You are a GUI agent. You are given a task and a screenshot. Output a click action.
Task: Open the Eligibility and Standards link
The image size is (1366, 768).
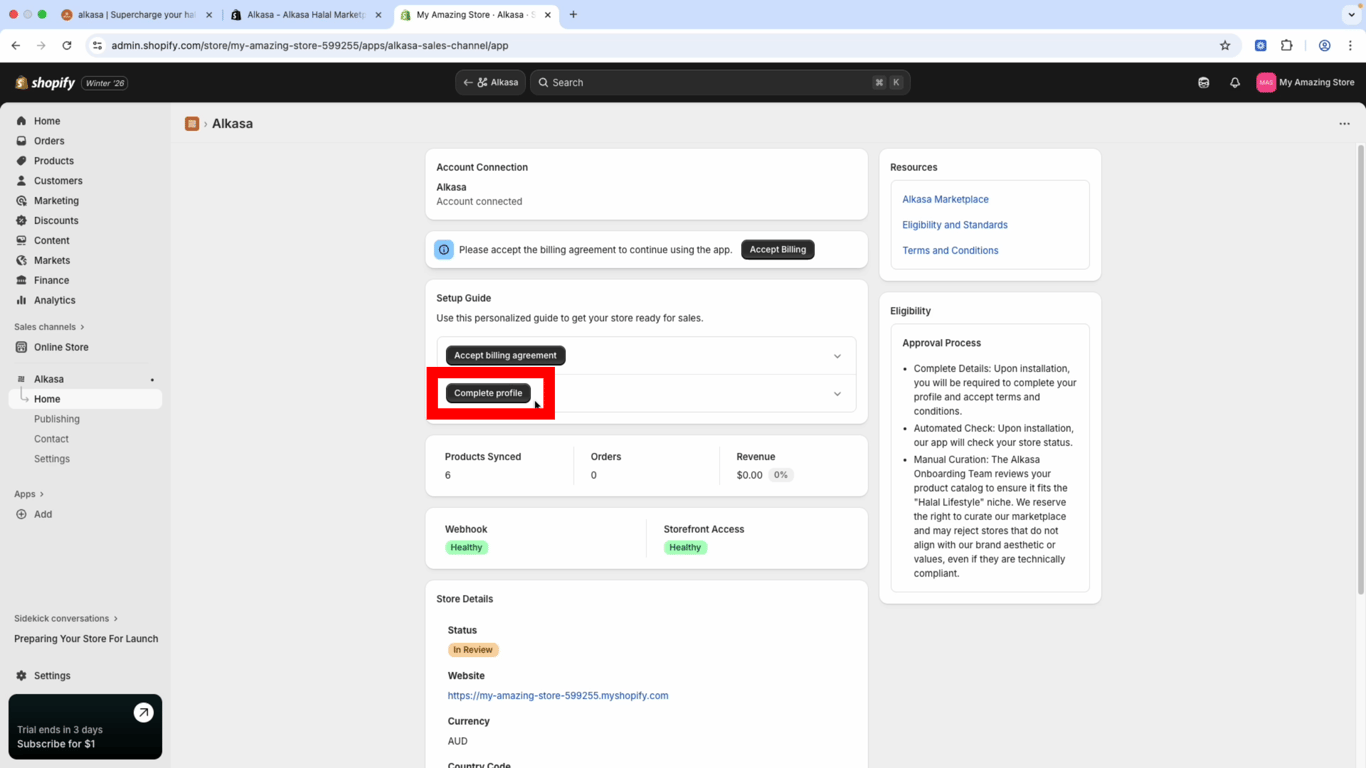pyautogui.click(x=954, y=225)
